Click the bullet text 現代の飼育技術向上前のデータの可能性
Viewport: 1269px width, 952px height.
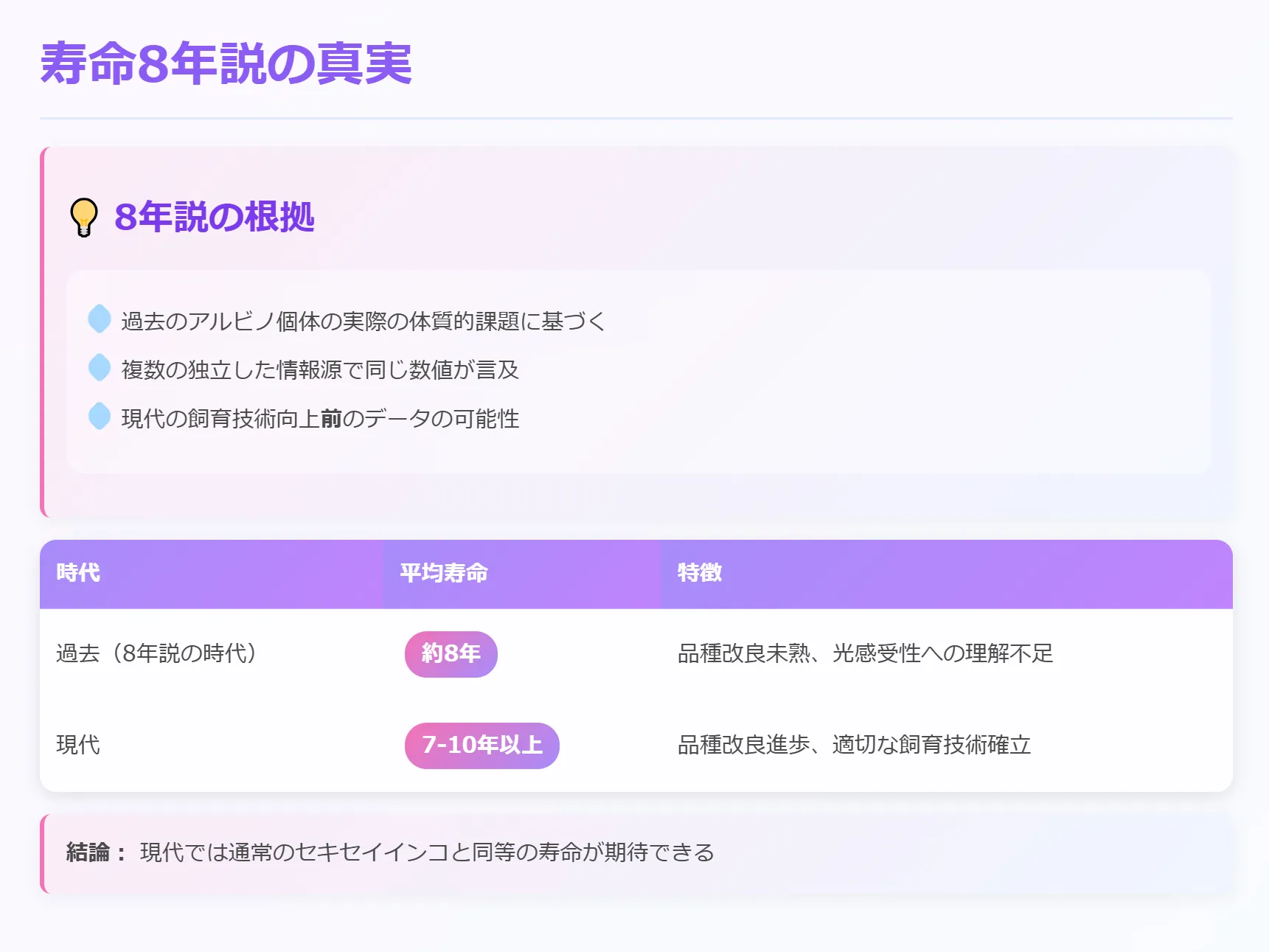320,419
